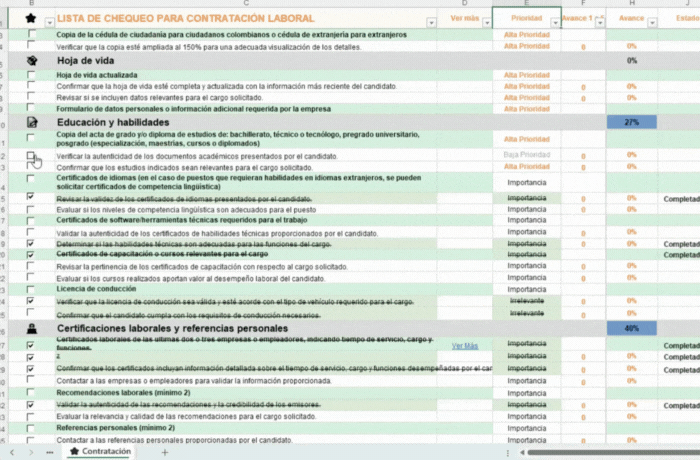Check the box for Referencias personales (mínimo 2)
This screenshot has height=460, width=700.
30,428
